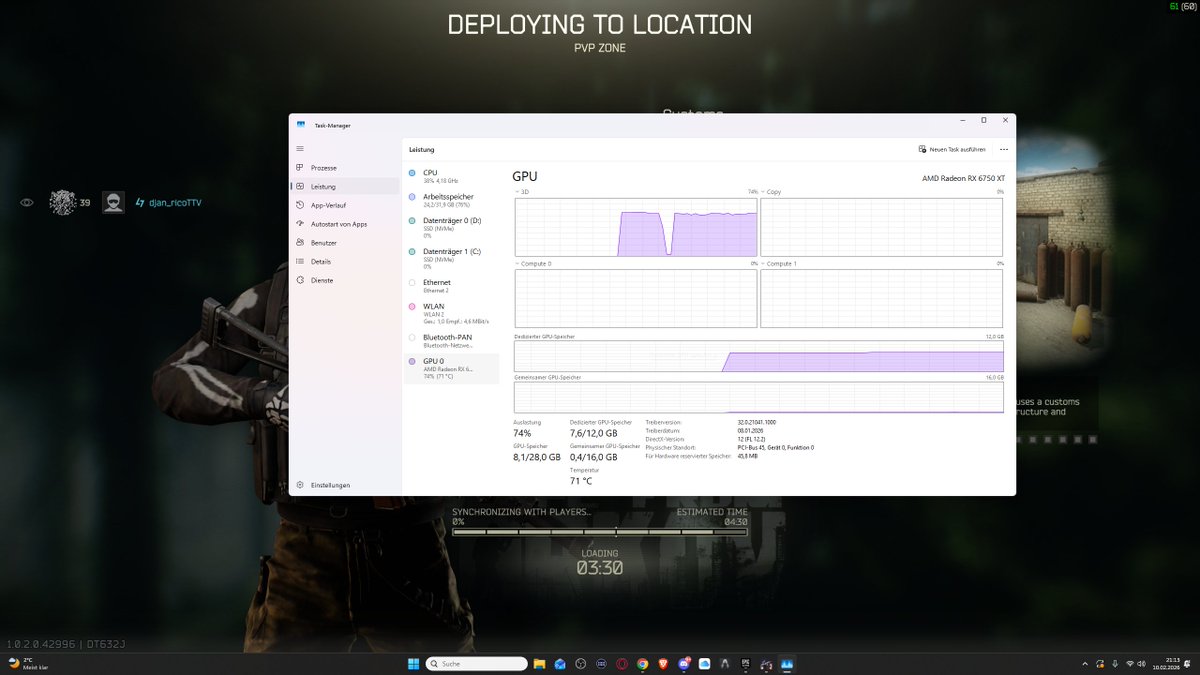Select GPU 0 performance entry
1200x675 pixels.
[451, 368]
